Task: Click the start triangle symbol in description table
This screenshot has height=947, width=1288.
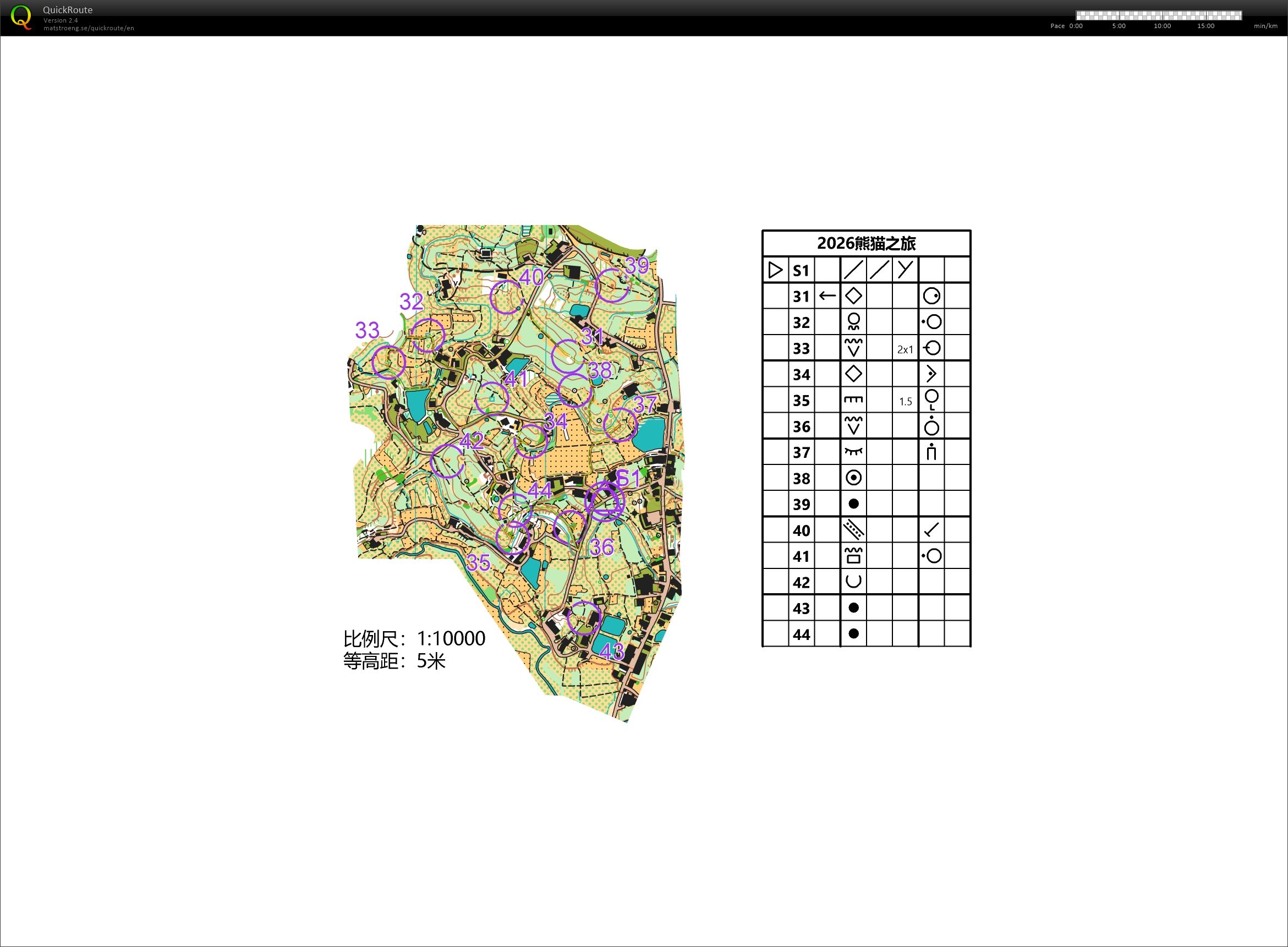Action: pos(775,270)
